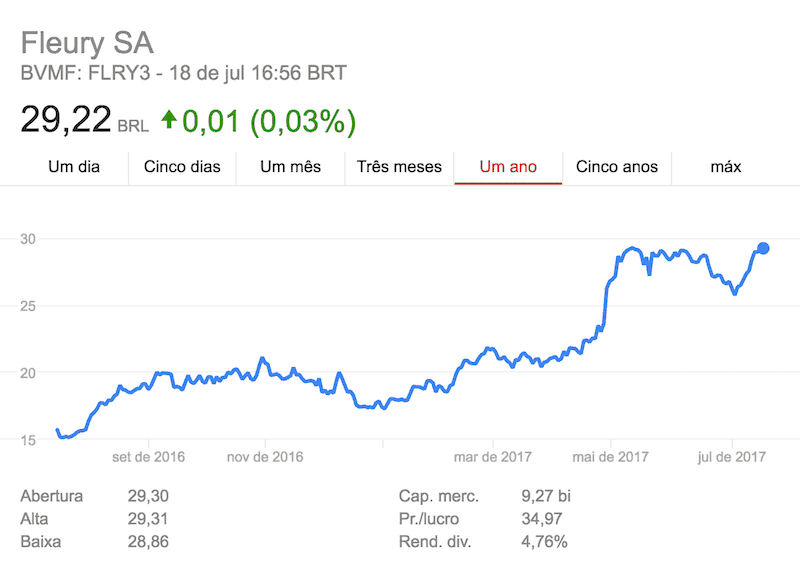Click the green up arrow icon
The height and width of the screenshot is (584, 800).
[x=169, y=119]
